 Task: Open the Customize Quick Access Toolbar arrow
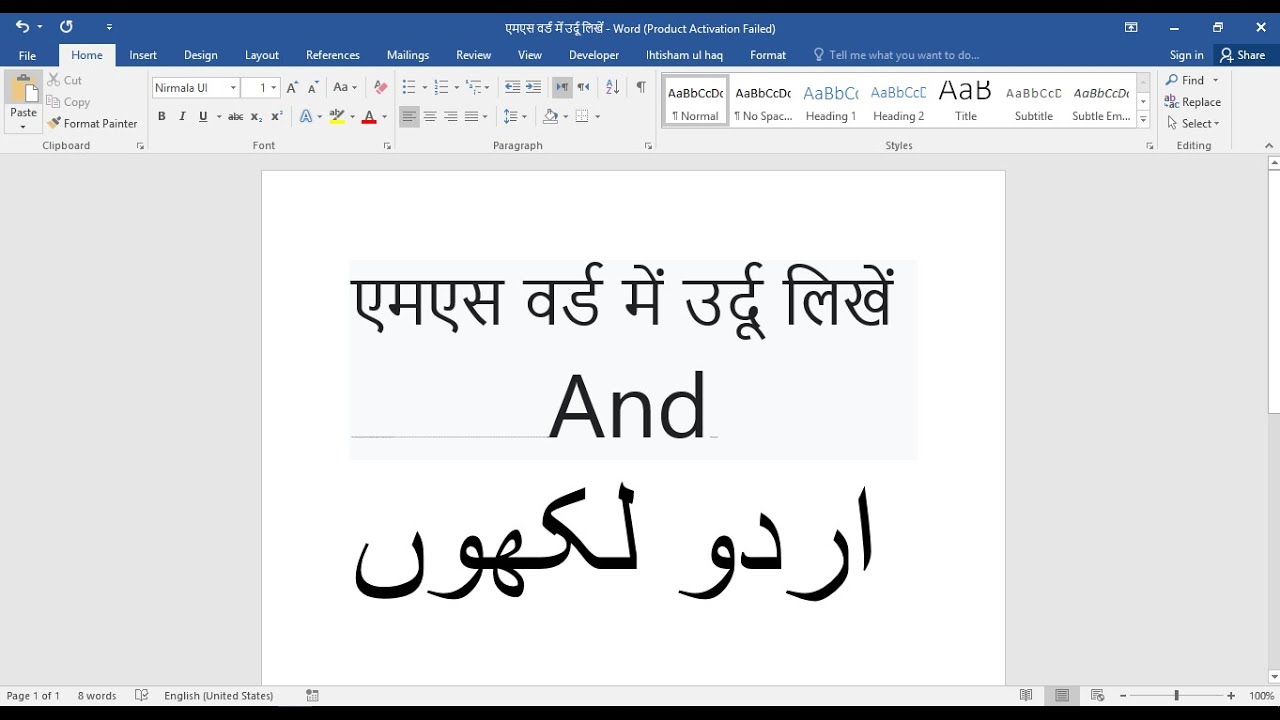tap(109, 27)
